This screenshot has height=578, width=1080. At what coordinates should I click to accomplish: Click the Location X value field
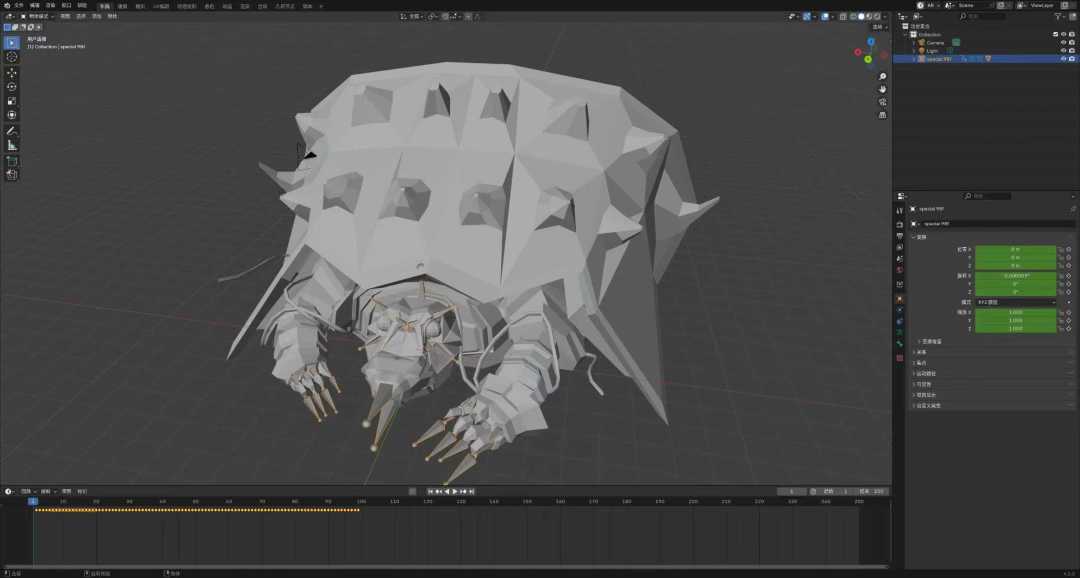point(1015,249)
